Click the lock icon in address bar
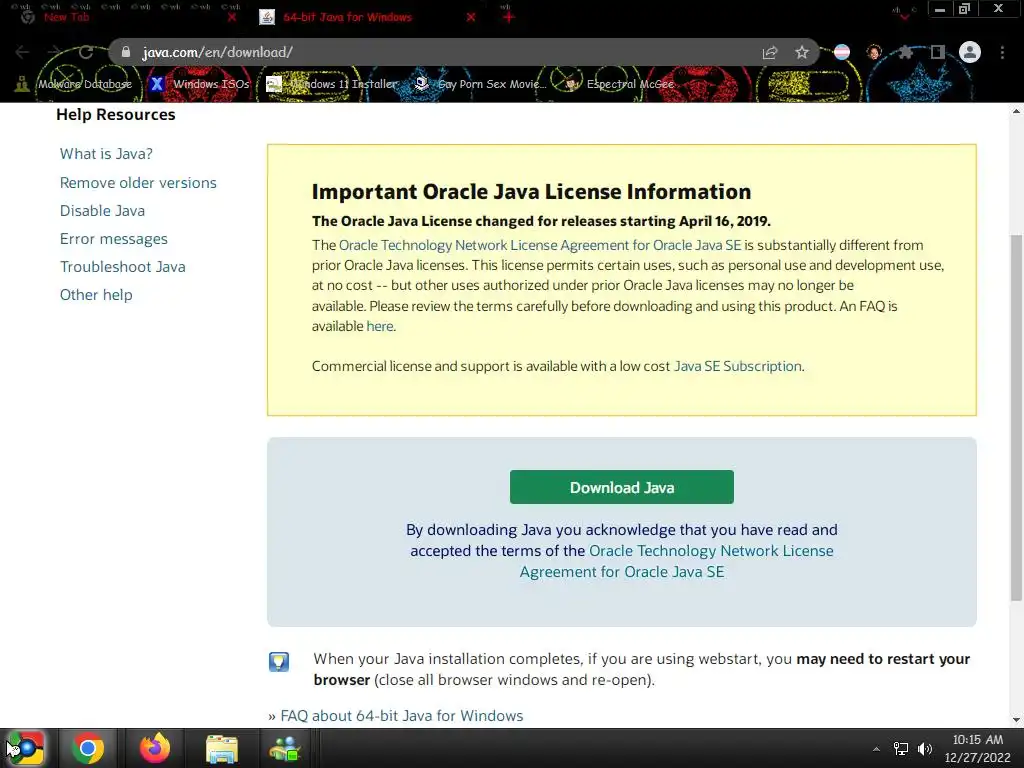 126,52
